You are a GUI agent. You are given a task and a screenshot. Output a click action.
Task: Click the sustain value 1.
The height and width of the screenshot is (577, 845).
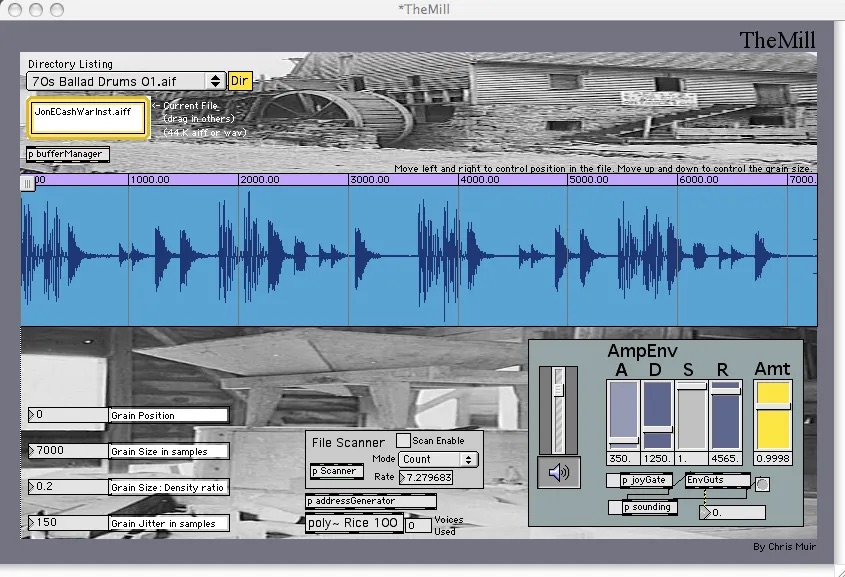tap(691, 458)
